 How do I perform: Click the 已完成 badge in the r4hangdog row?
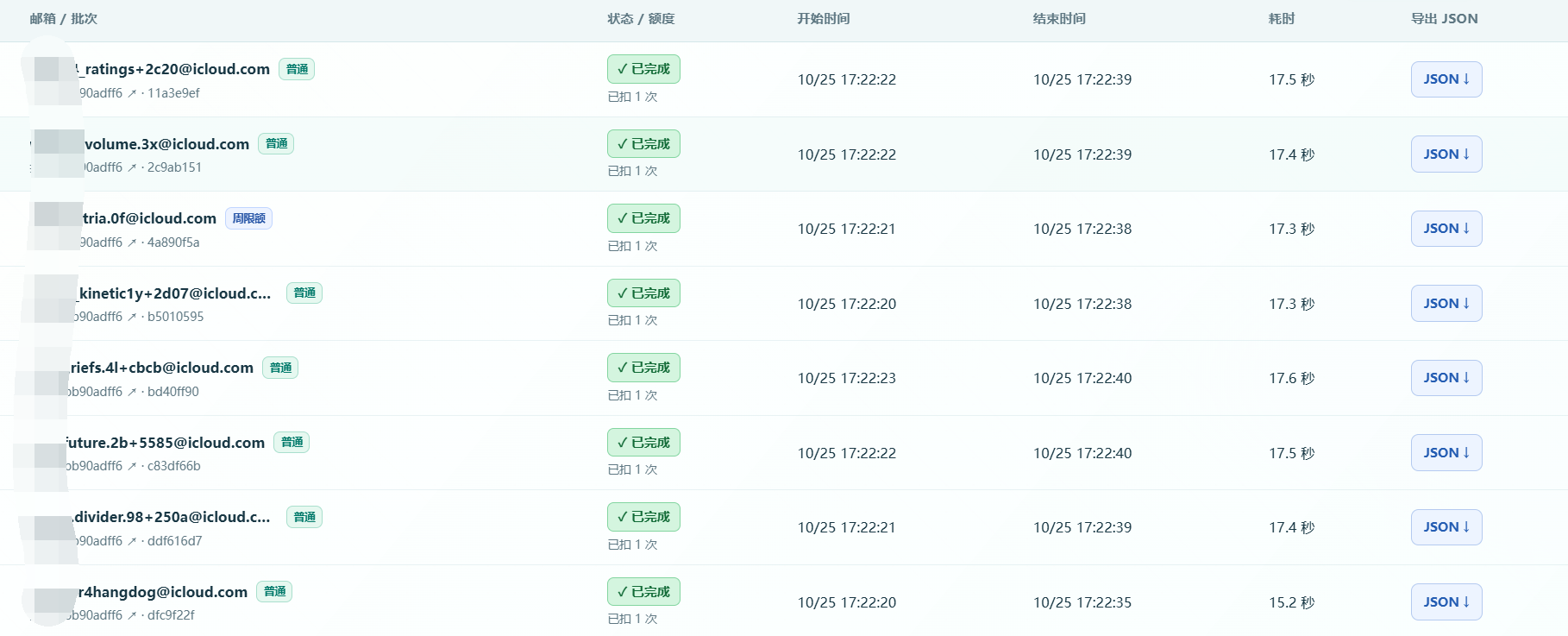pos(643,592)
